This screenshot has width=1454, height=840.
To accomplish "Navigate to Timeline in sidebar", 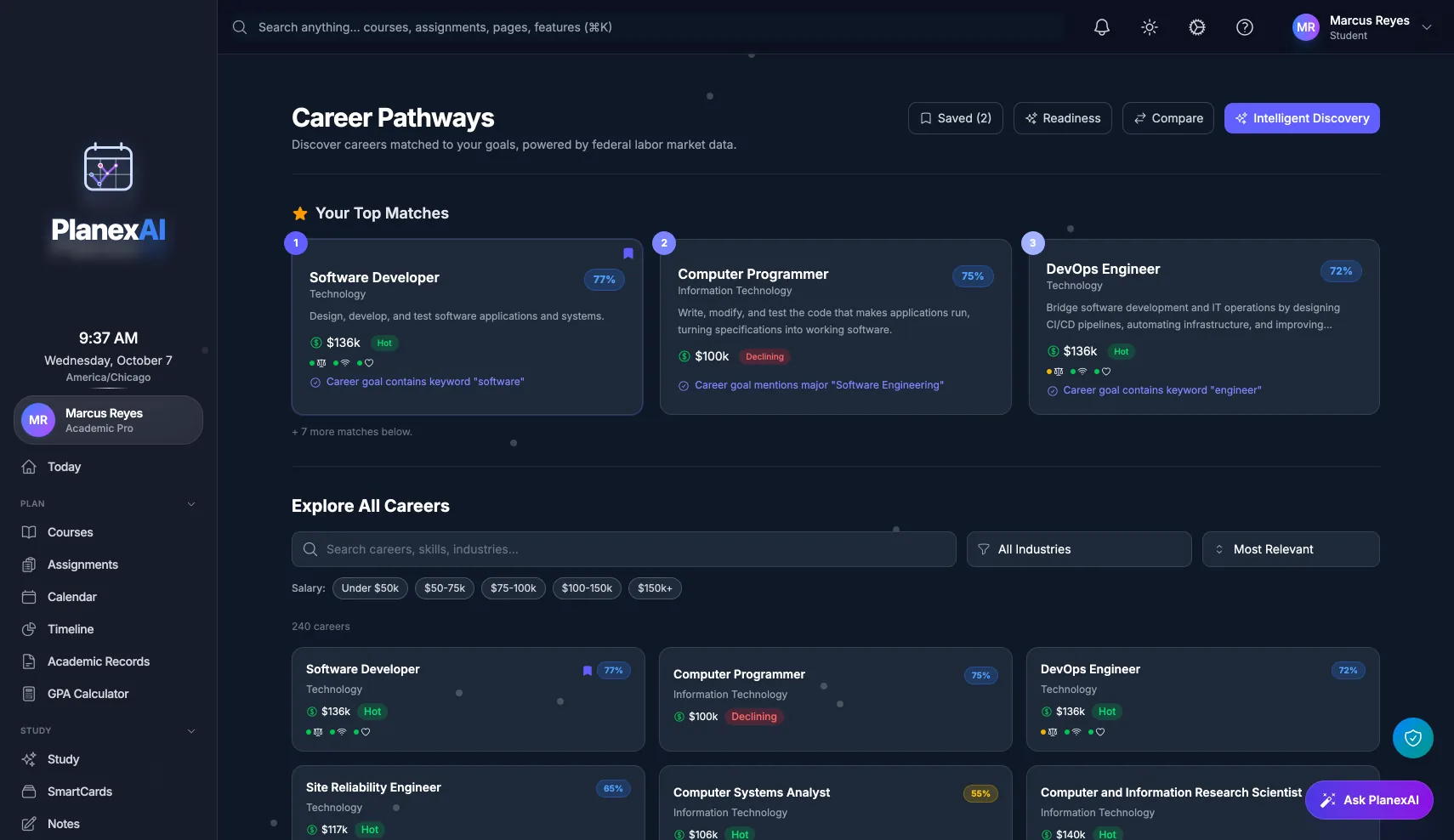I will tap(108, 629).
